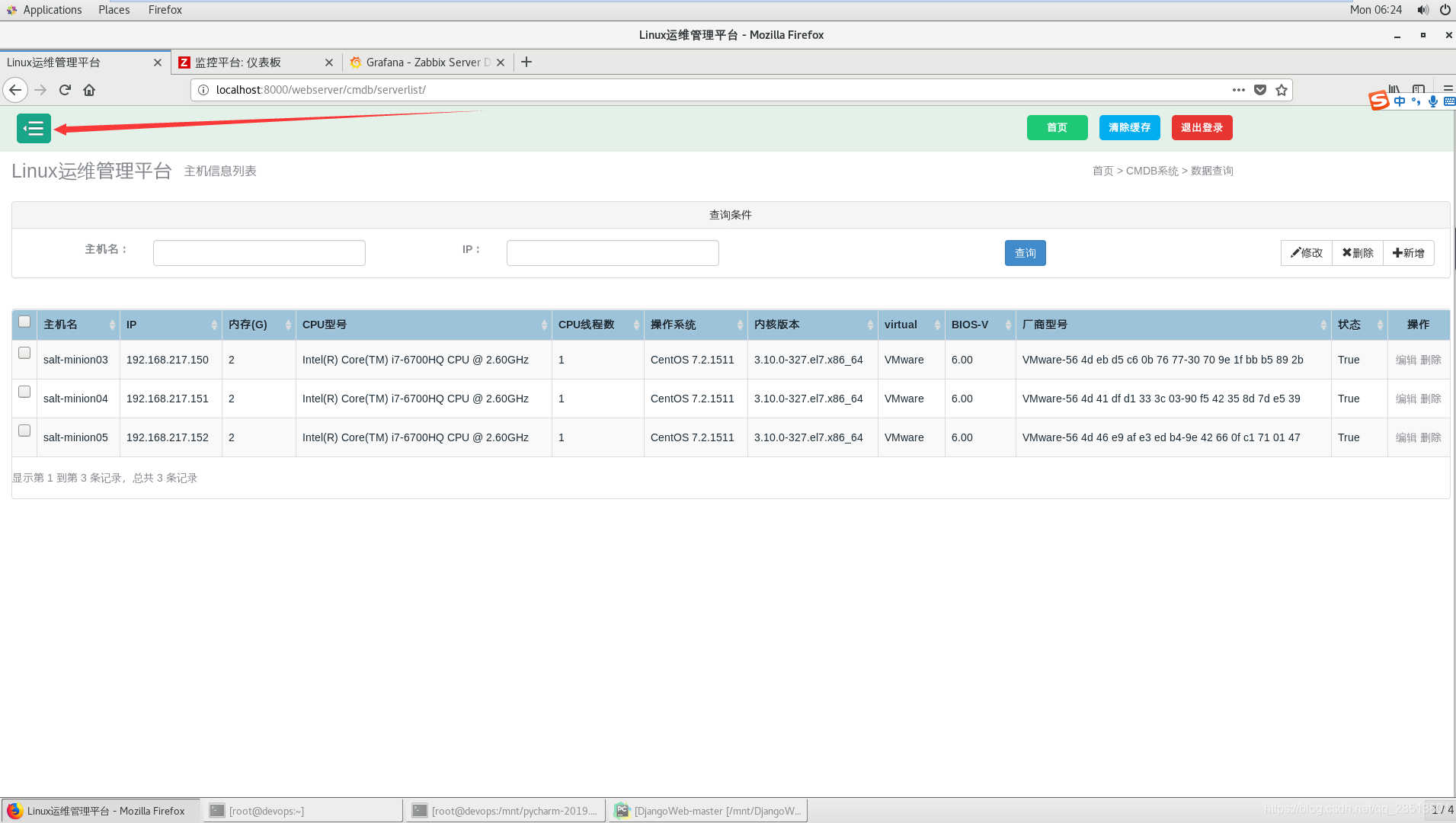This screenshot has height=823, width=1456.
Task: Click the blue 查询 button
Action: pos(1025,253)
